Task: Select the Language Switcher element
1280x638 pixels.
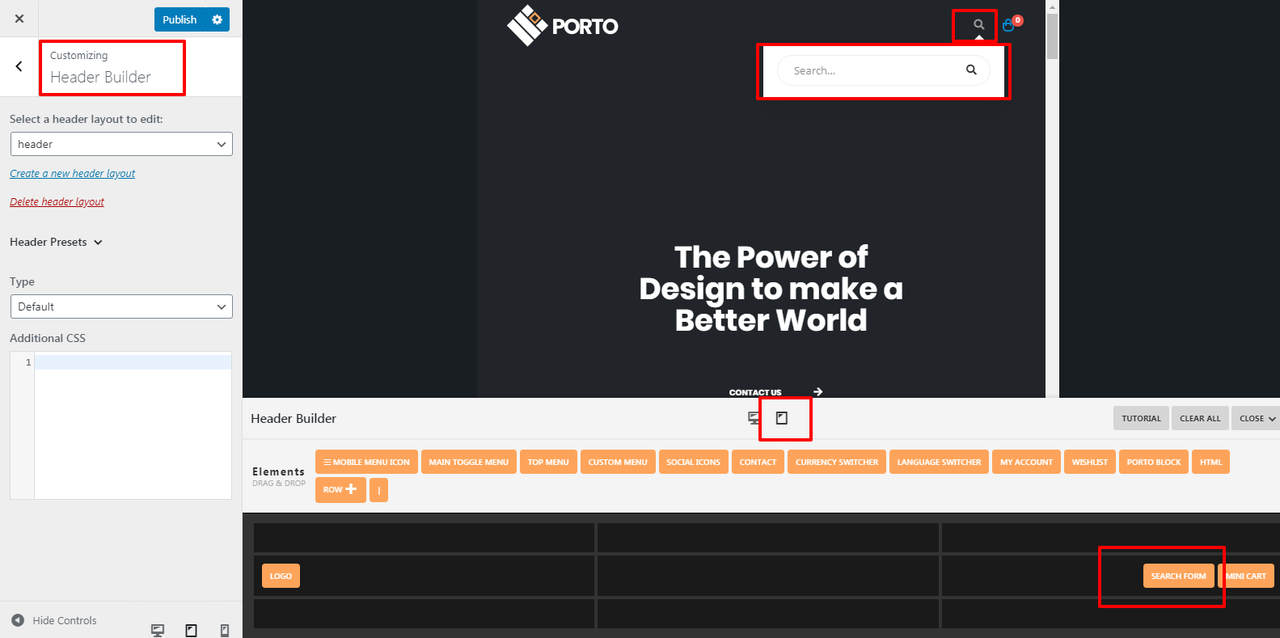Action: [940, 462]
